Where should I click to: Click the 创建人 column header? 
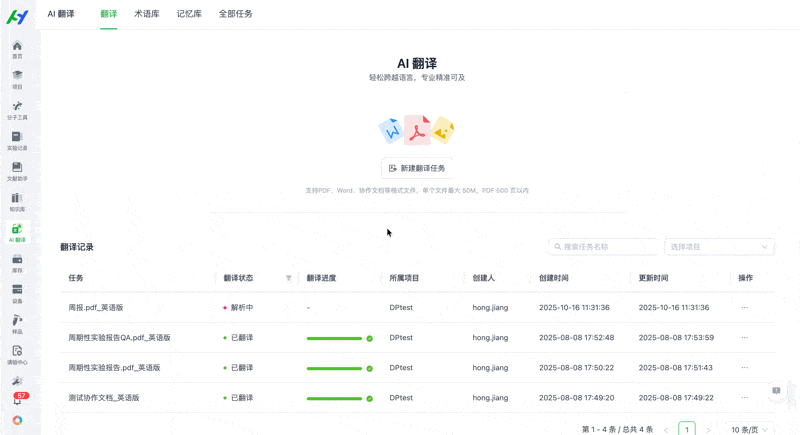[x=484, y=278]
